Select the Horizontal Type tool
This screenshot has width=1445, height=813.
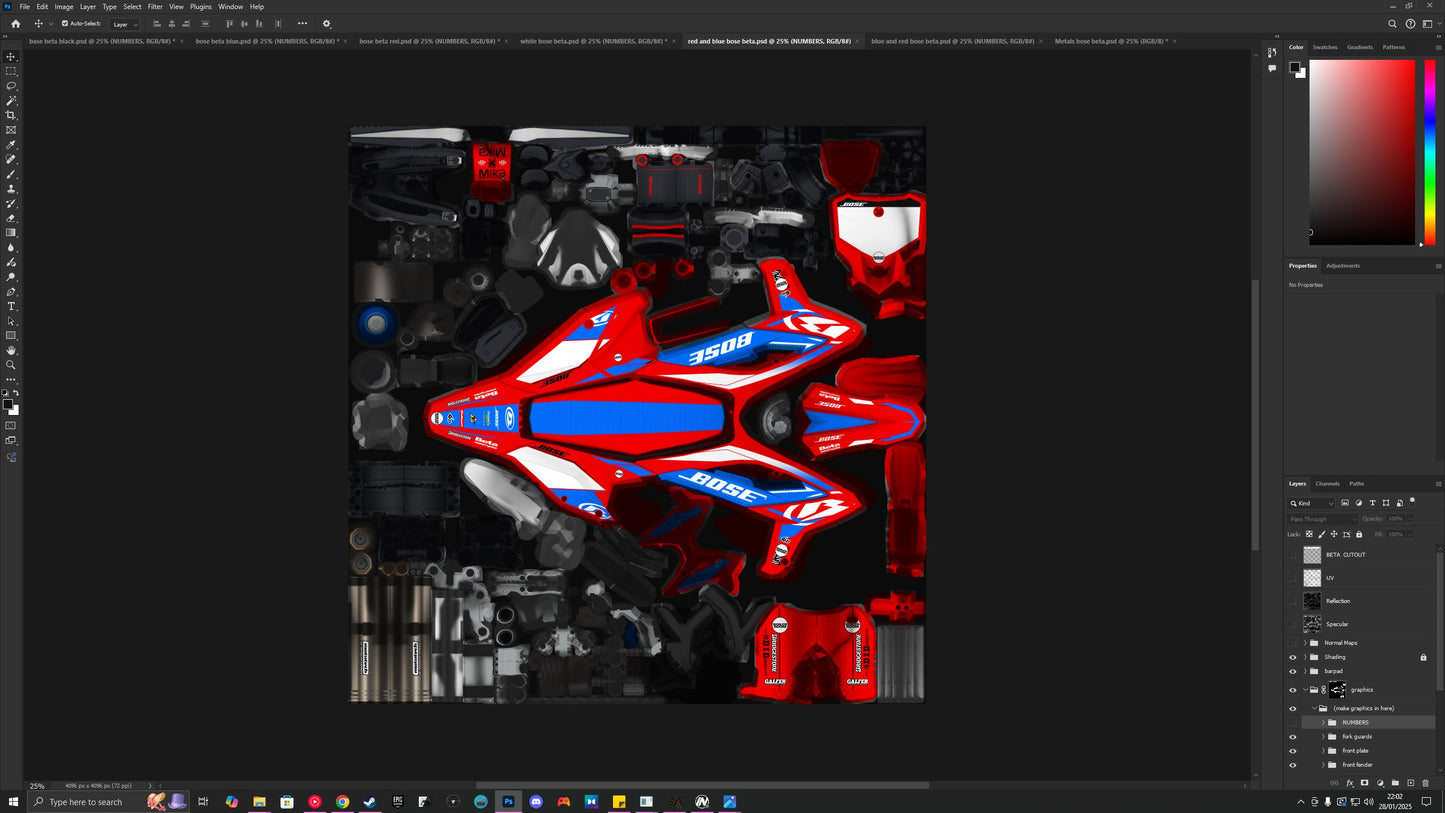[x=11, y=306]
